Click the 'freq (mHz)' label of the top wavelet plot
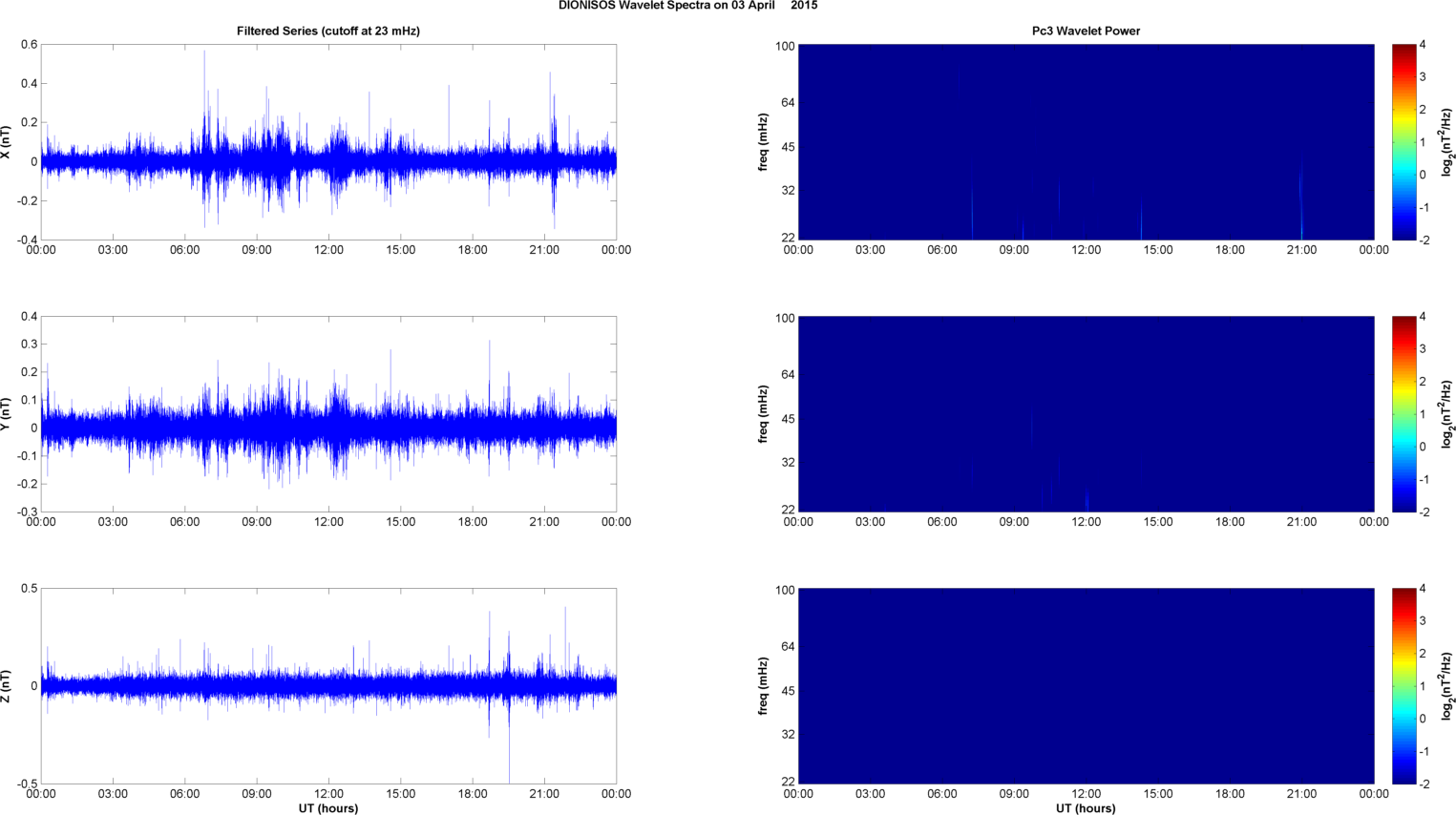This screenshot has width=1456, height=815. click(x=764, y=142)
